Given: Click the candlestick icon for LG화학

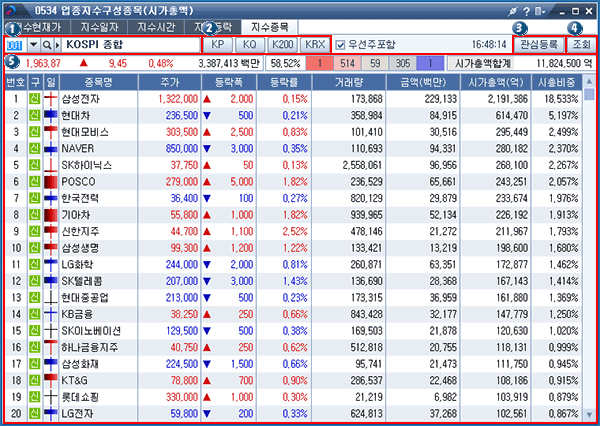Looking at the screenshot, I should click(x=51, y=264).
